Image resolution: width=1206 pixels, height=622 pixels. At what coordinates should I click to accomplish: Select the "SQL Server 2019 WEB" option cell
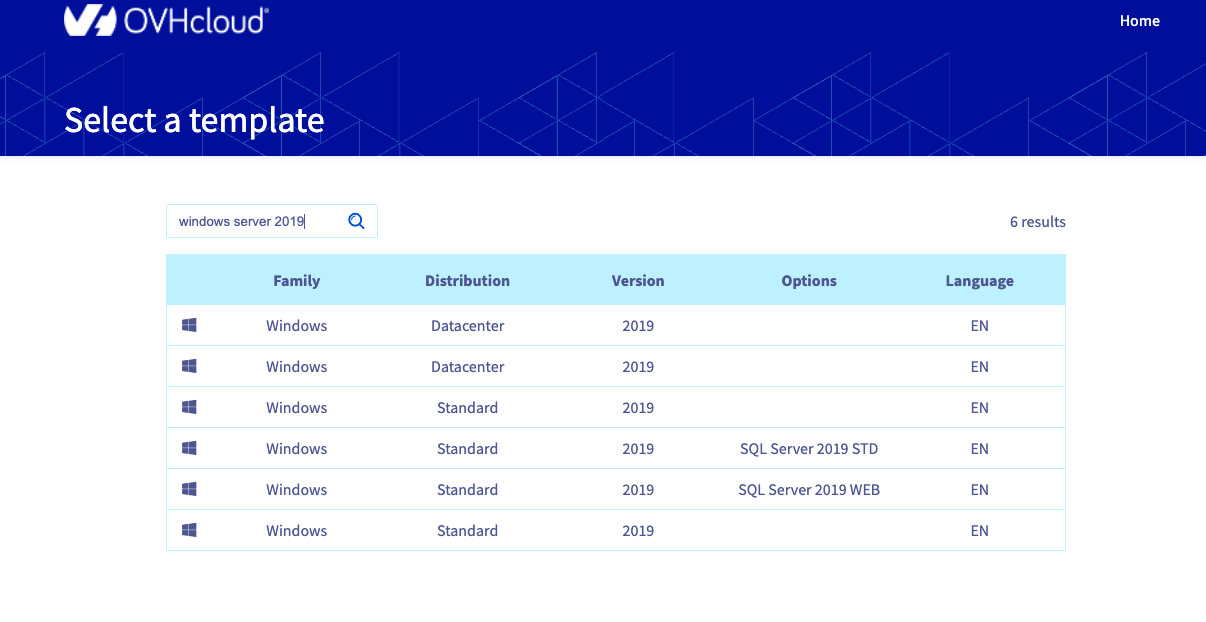pyautogui.click(x=809, y=490)
